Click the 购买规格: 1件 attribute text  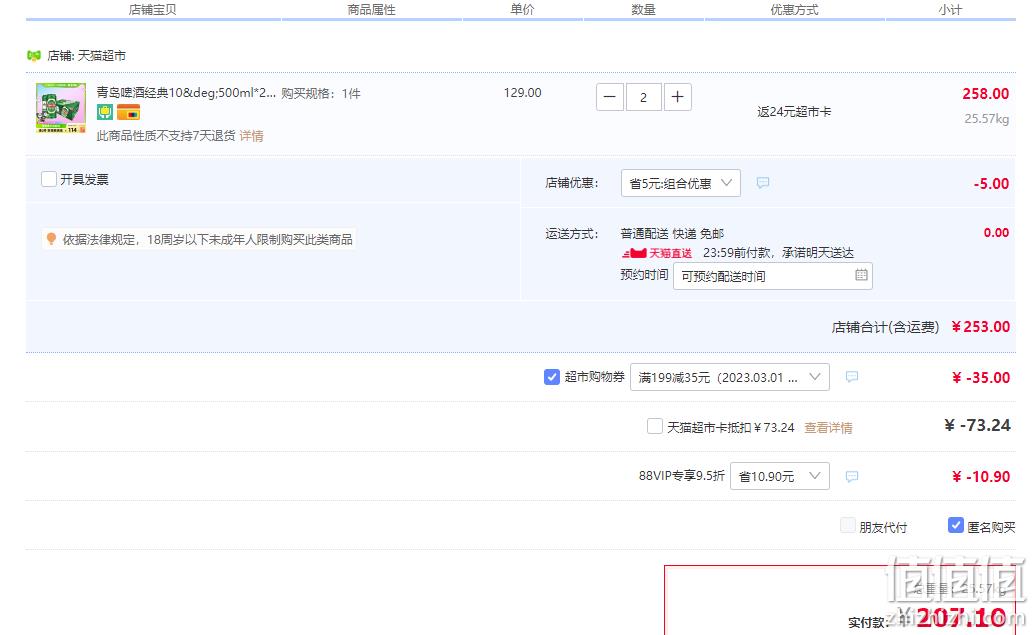click(321, 93)
